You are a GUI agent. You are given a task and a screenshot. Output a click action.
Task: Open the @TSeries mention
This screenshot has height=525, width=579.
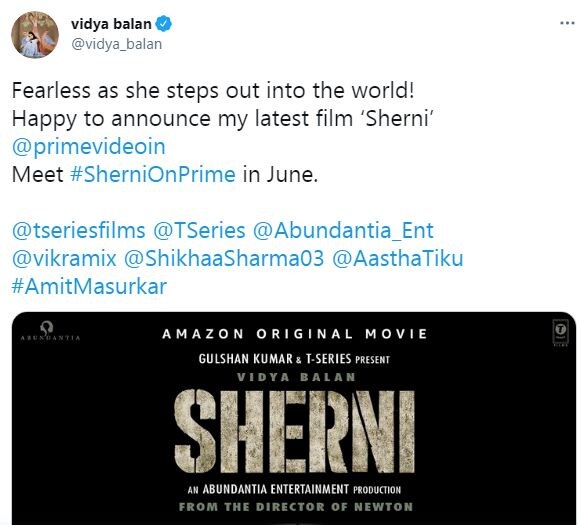click(199, 230)
